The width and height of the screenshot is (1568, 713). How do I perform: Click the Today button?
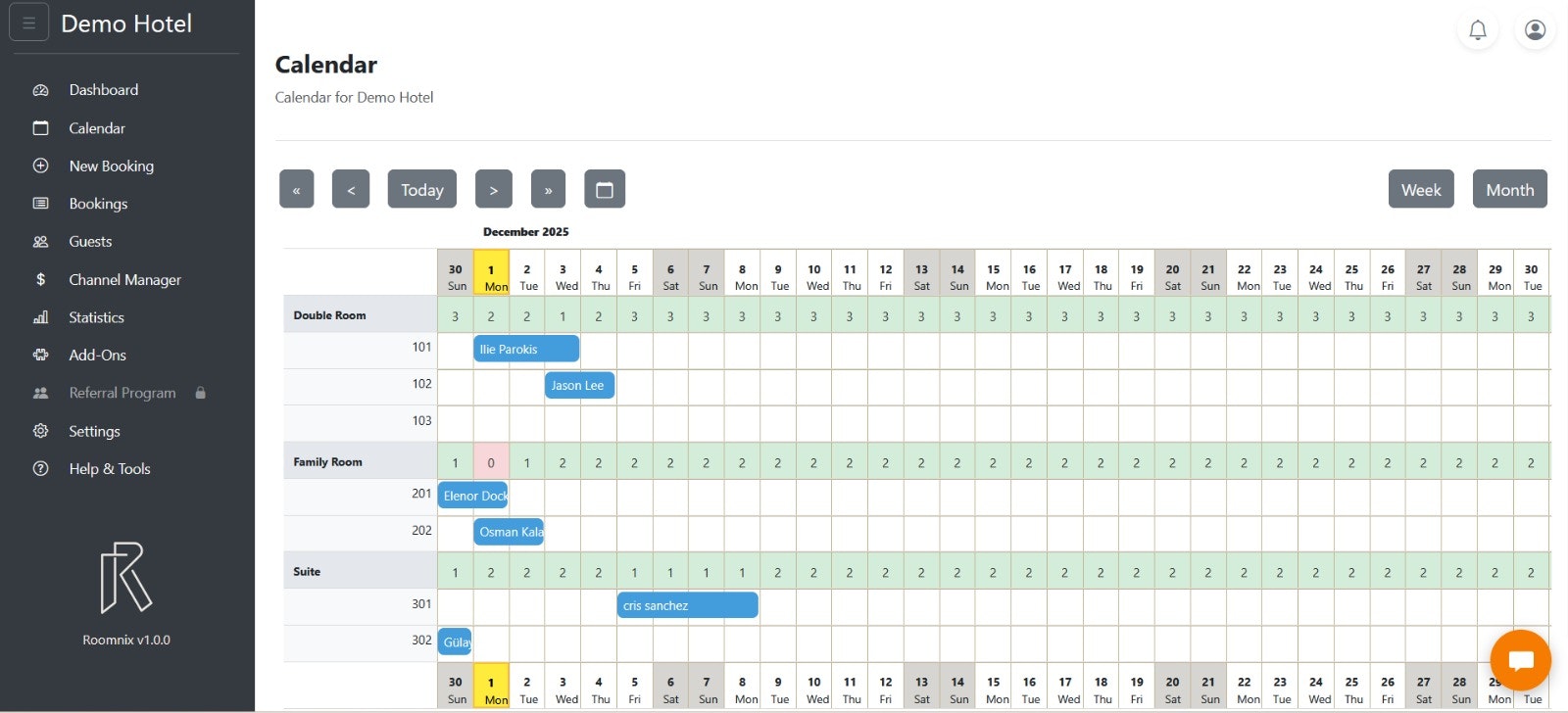click(421, 189)
